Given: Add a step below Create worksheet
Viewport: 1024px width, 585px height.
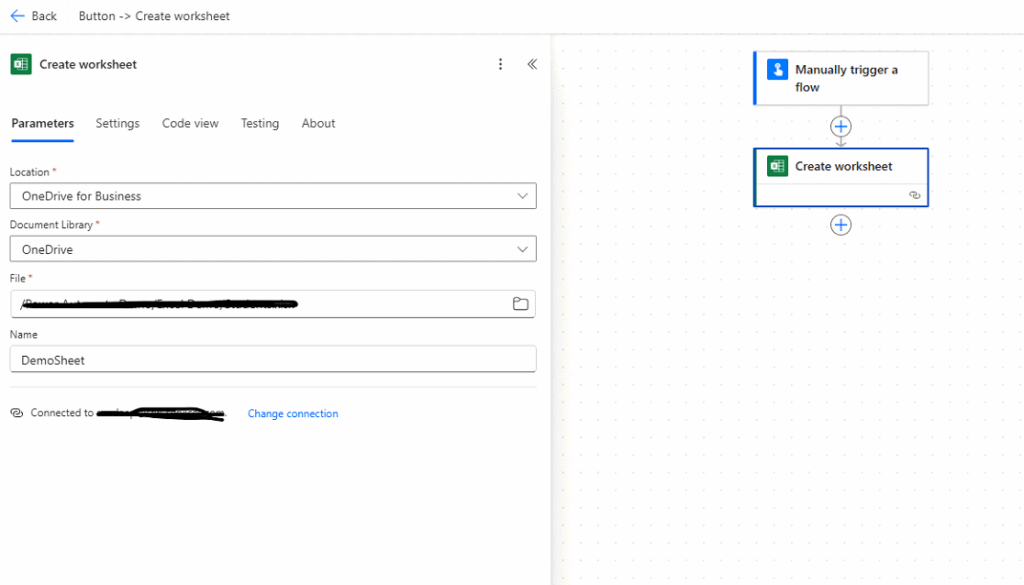Looking at the screenshot, I should pyautogui.click(x=841, y=225).
